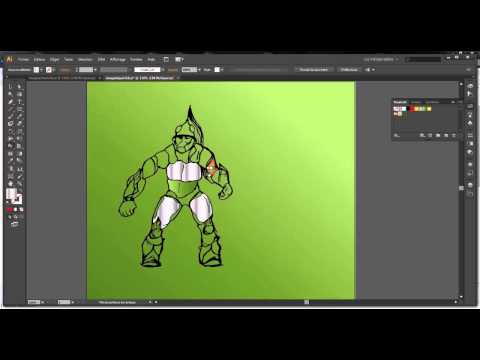Click the Préférences button in control bar
The width and height of the screenshot is (480, 360).
tap(349, 70)
